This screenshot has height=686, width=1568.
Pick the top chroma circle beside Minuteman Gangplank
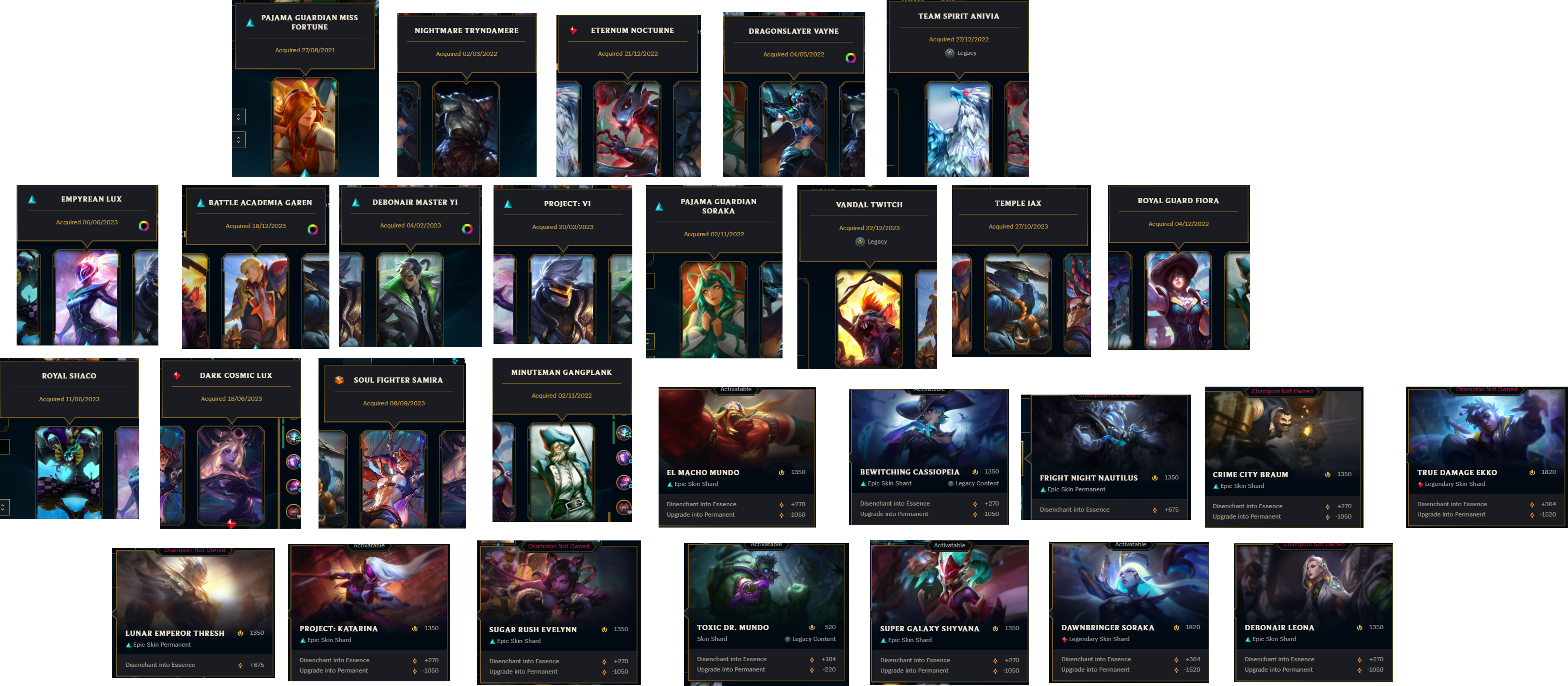coord(623,433)
